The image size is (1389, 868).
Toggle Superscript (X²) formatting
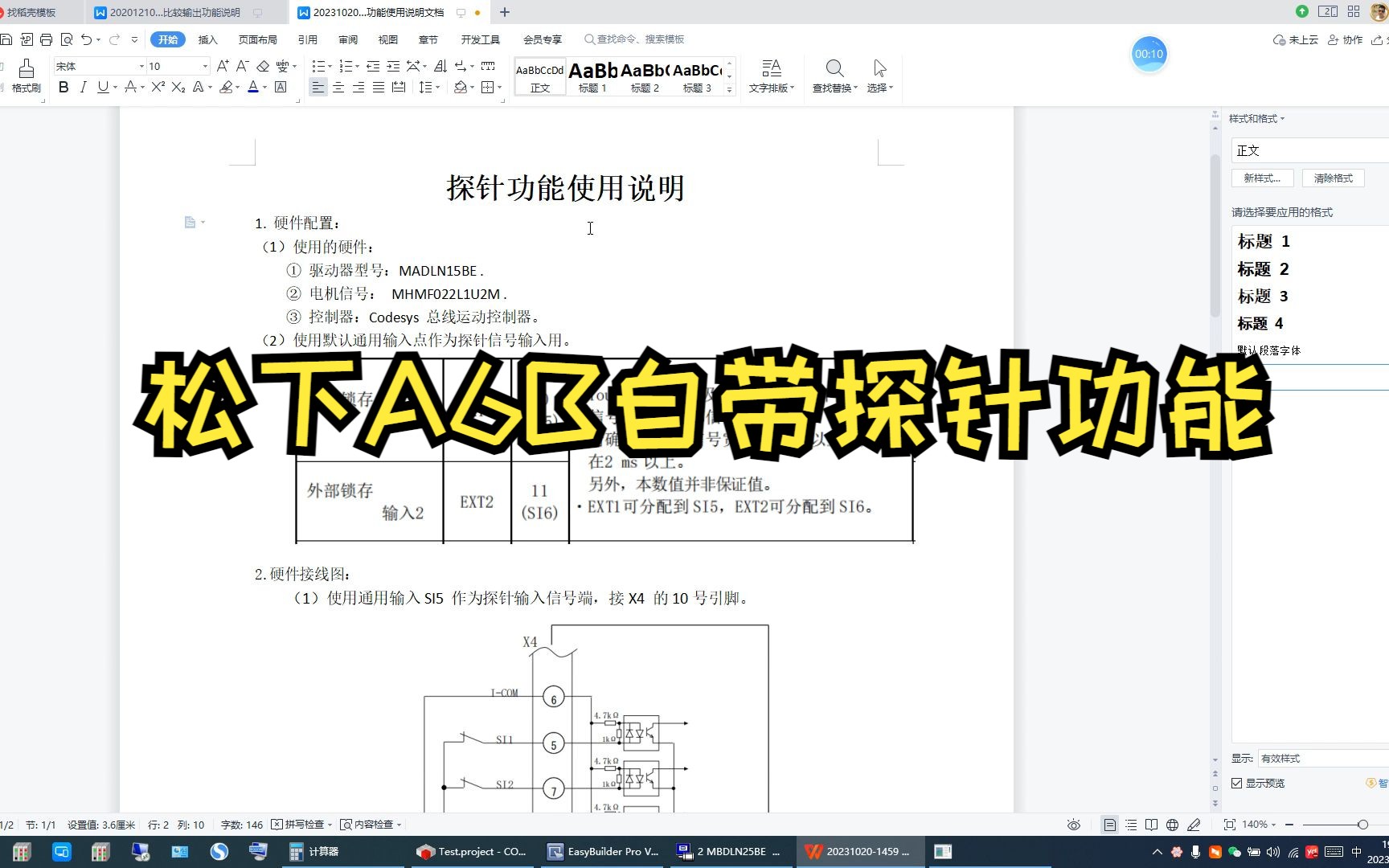[x=158, y=87]
